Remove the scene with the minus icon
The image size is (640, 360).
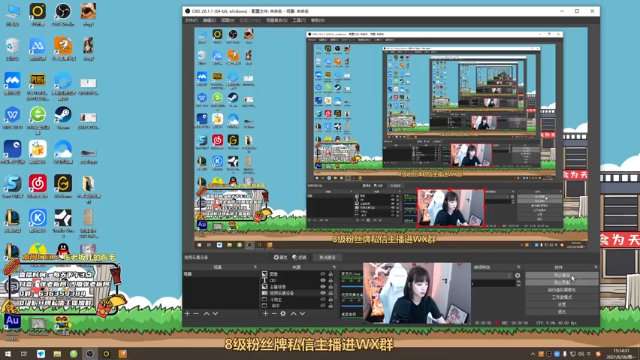pyautogui.click(x=196, y=313)
